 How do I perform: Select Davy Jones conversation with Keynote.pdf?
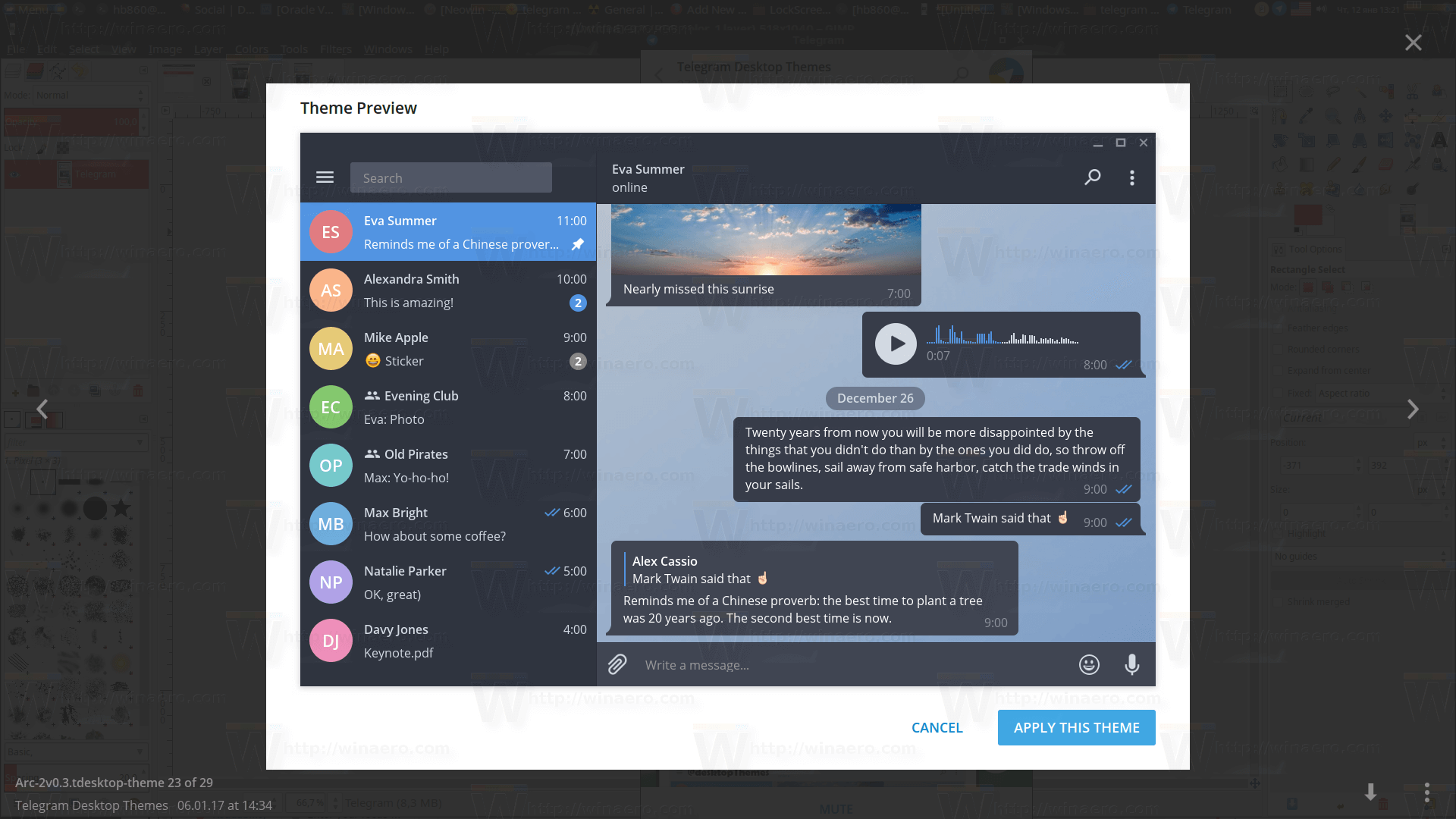(448, 640)
